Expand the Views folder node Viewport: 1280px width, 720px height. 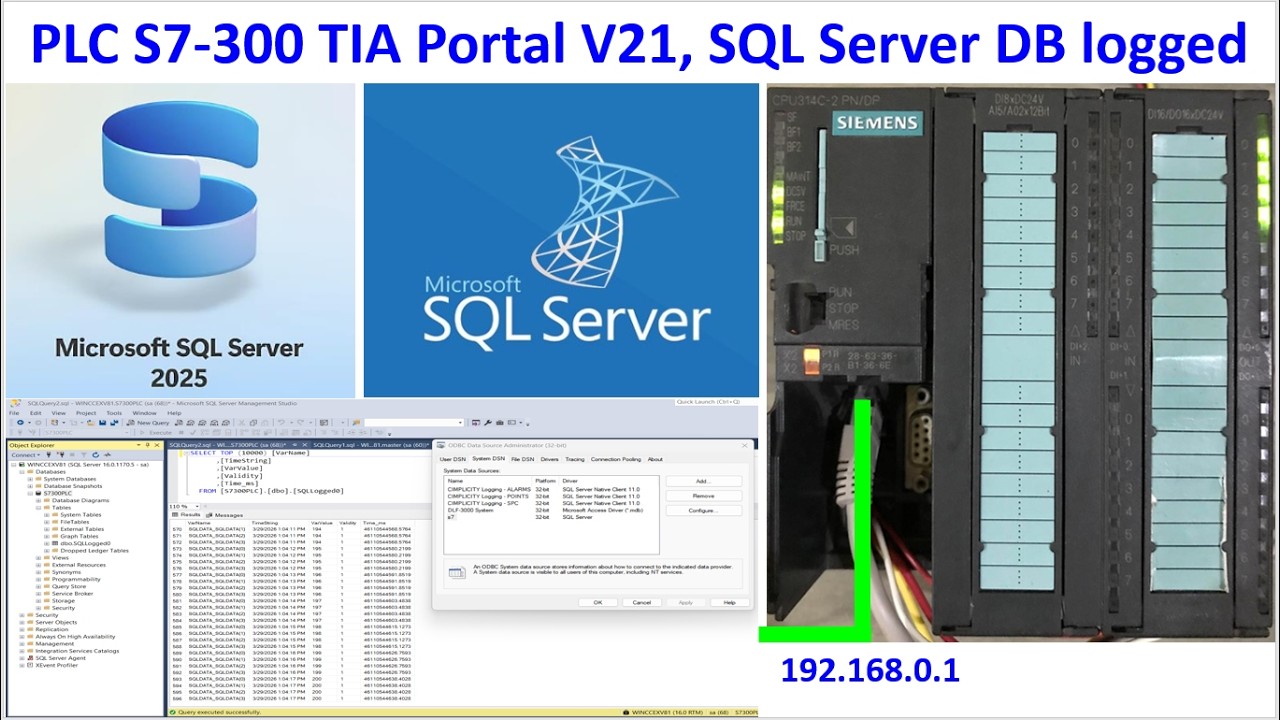(x=38, y=558)
